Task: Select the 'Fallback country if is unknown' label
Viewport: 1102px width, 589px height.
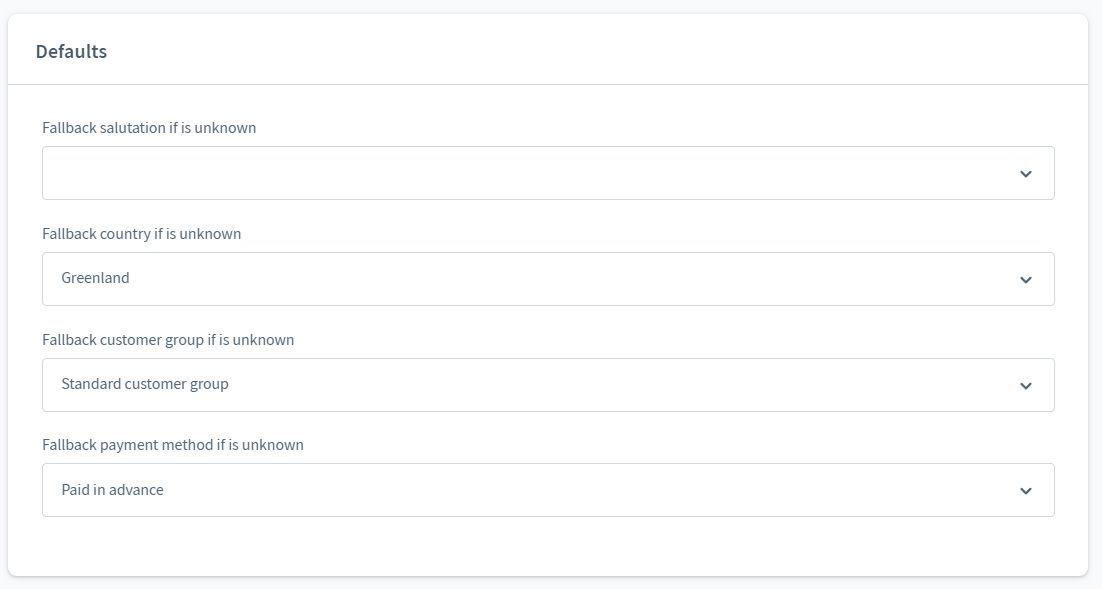Action: [141, 234]
